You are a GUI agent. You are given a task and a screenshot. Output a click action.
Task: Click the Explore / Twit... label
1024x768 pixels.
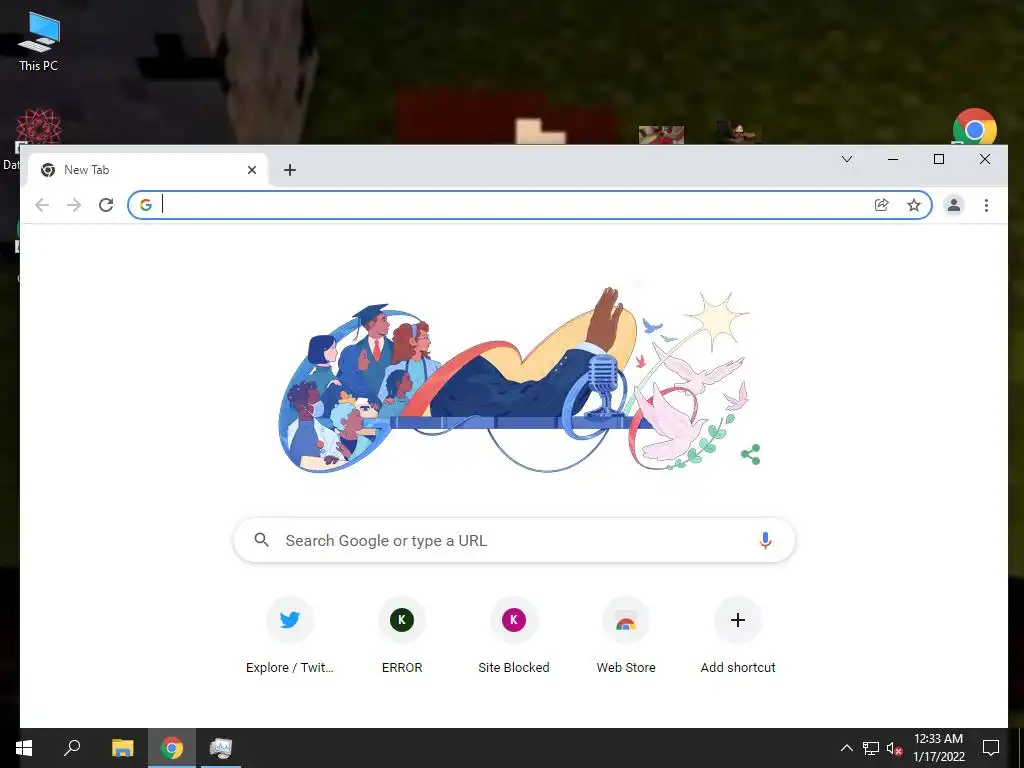coord(290,667)
